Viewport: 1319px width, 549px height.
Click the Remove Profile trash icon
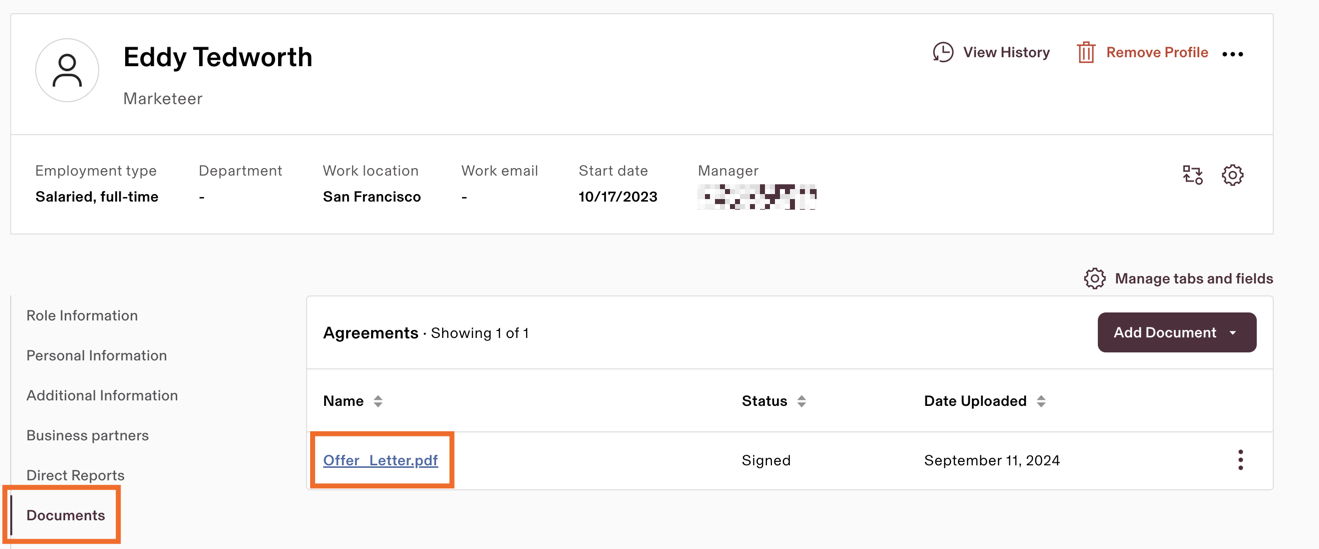(1086, 52)
